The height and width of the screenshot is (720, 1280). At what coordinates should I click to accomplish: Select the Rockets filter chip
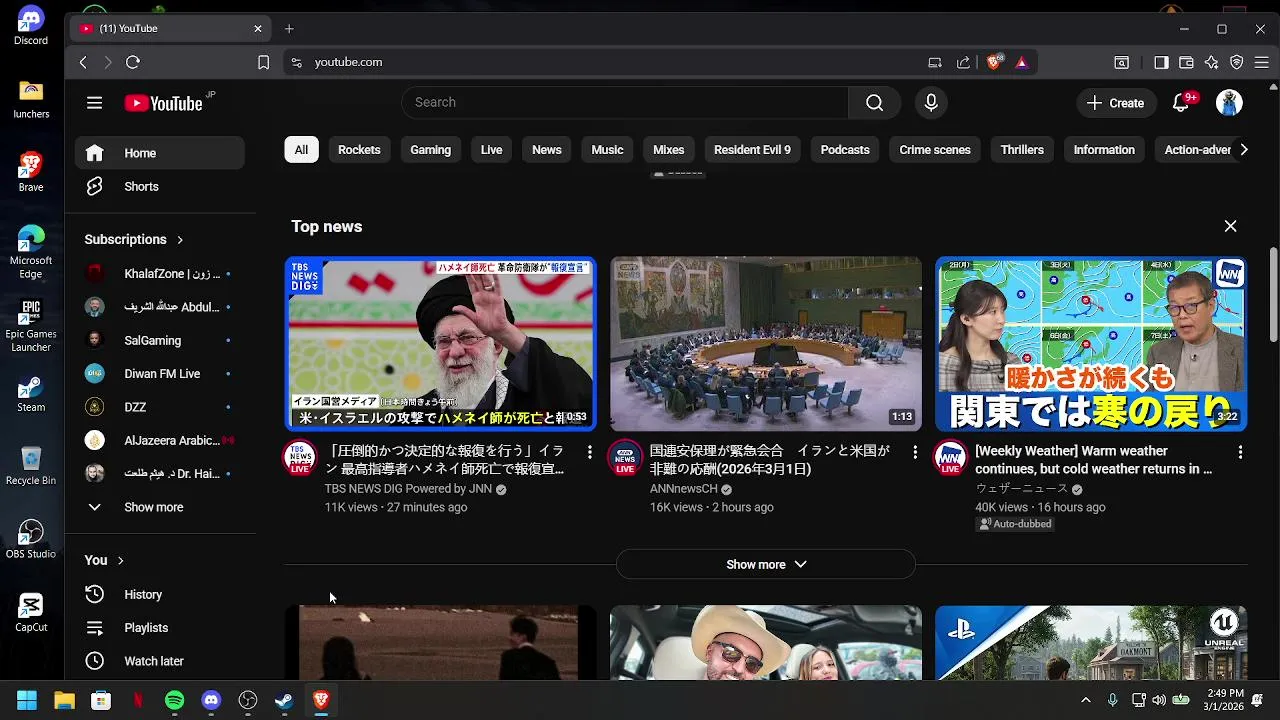coord(359,150)
